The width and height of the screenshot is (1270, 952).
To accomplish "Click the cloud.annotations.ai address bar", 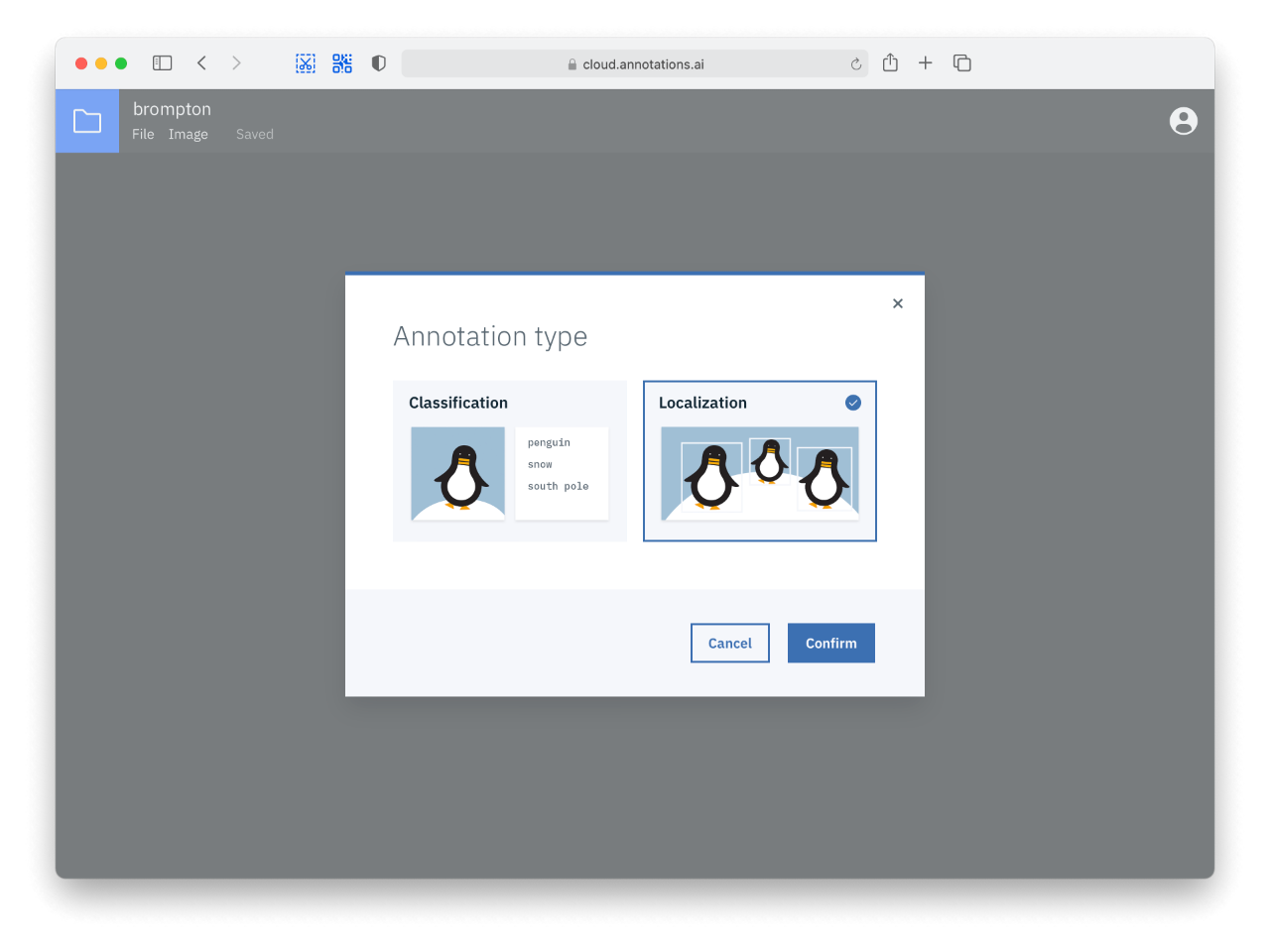I will (635, 64).
